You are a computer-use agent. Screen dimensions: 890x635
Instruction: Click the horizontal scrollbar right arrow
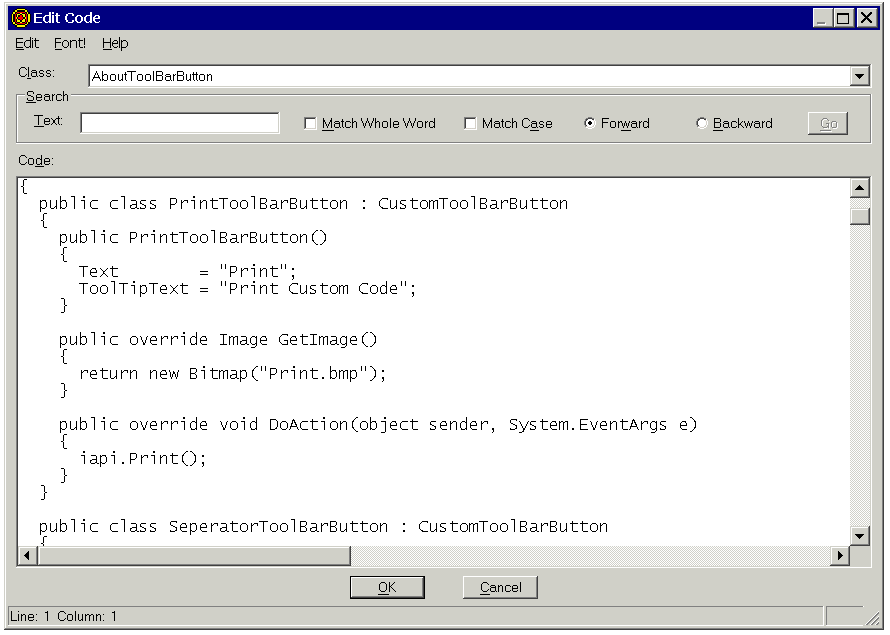(840, 556)
